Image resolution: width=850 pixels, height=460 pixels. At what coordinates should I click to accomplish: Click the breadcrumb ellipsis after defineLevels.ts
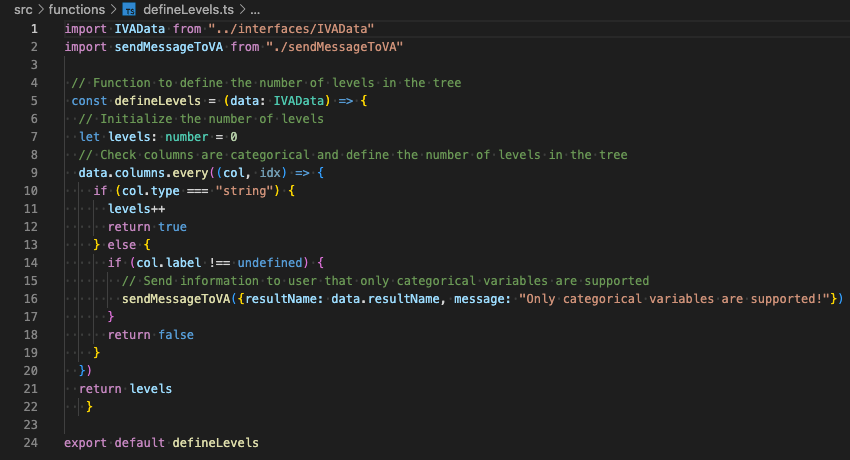[254, 9]
